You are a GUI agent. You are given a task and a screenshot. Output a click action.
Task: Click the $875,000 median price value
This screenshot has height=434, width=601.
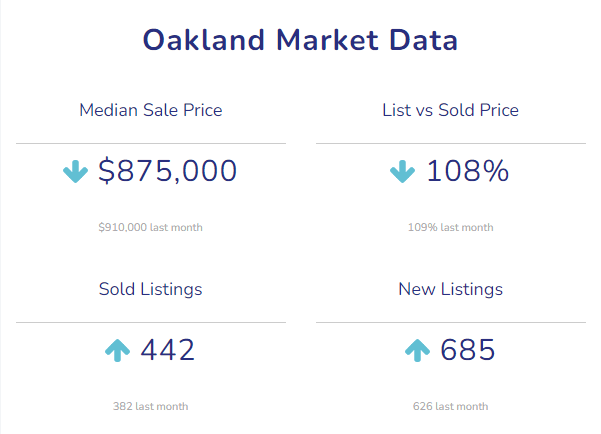pyautogui.click(x=168, y=172)
